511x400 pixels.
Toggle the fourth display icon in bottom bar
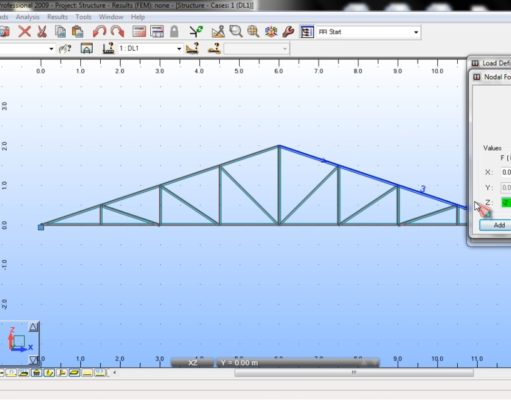click(x=49, y=373)
